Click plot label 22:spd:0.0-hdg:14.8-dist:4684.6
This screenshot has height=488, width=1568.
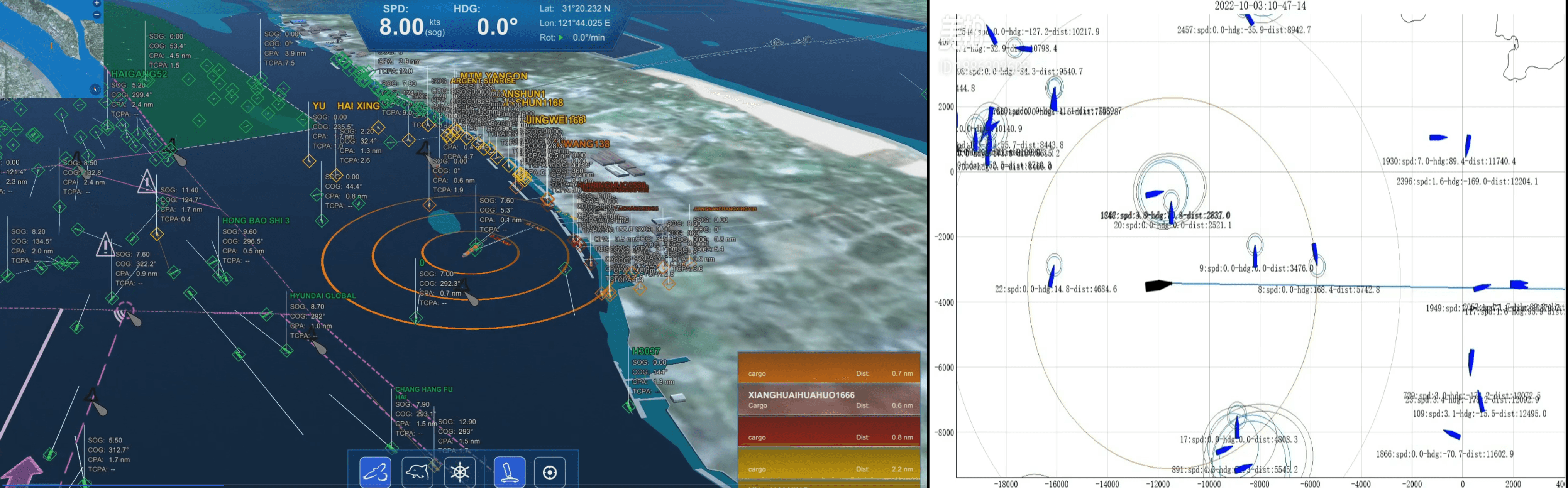coord(1056,289)
